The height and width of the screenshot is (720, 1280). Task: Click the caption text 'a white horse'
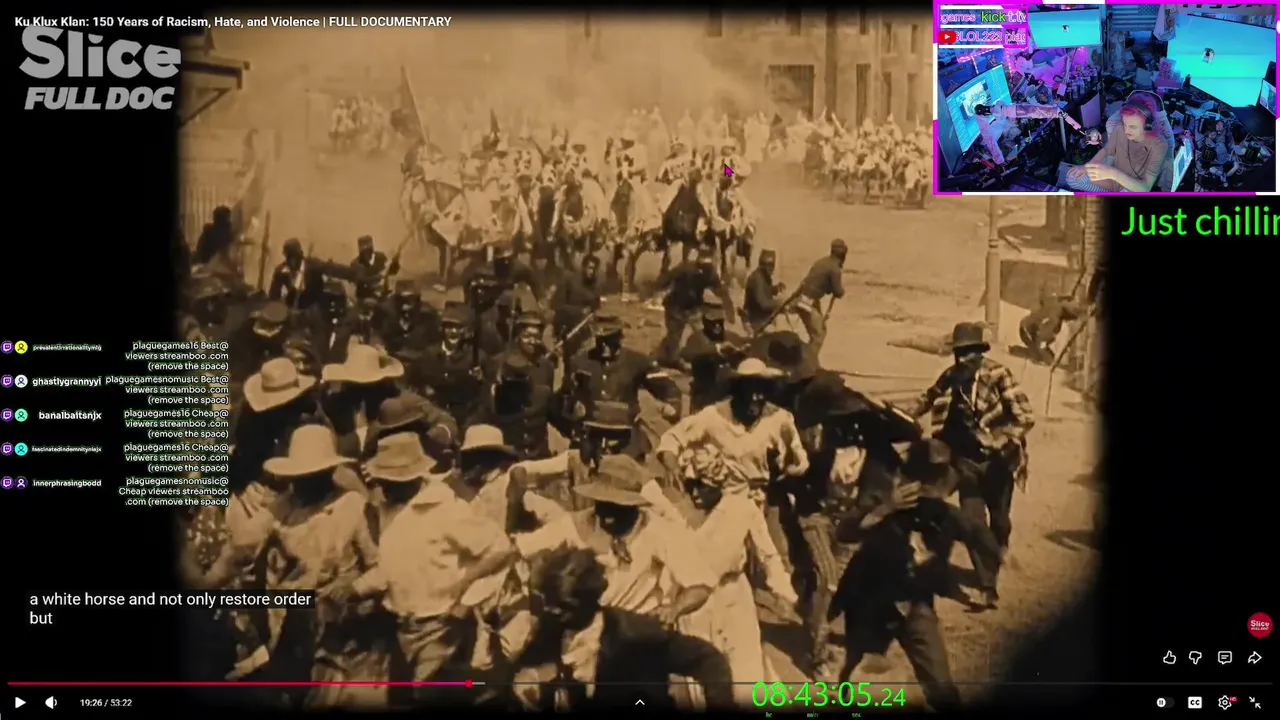(76, 599)
